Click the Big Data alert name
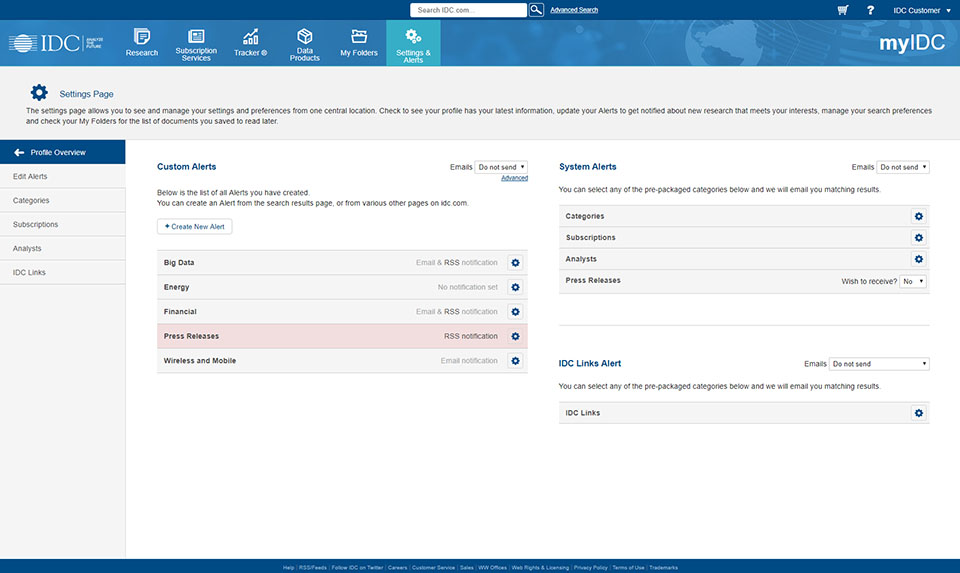 (x=179, y=263)
